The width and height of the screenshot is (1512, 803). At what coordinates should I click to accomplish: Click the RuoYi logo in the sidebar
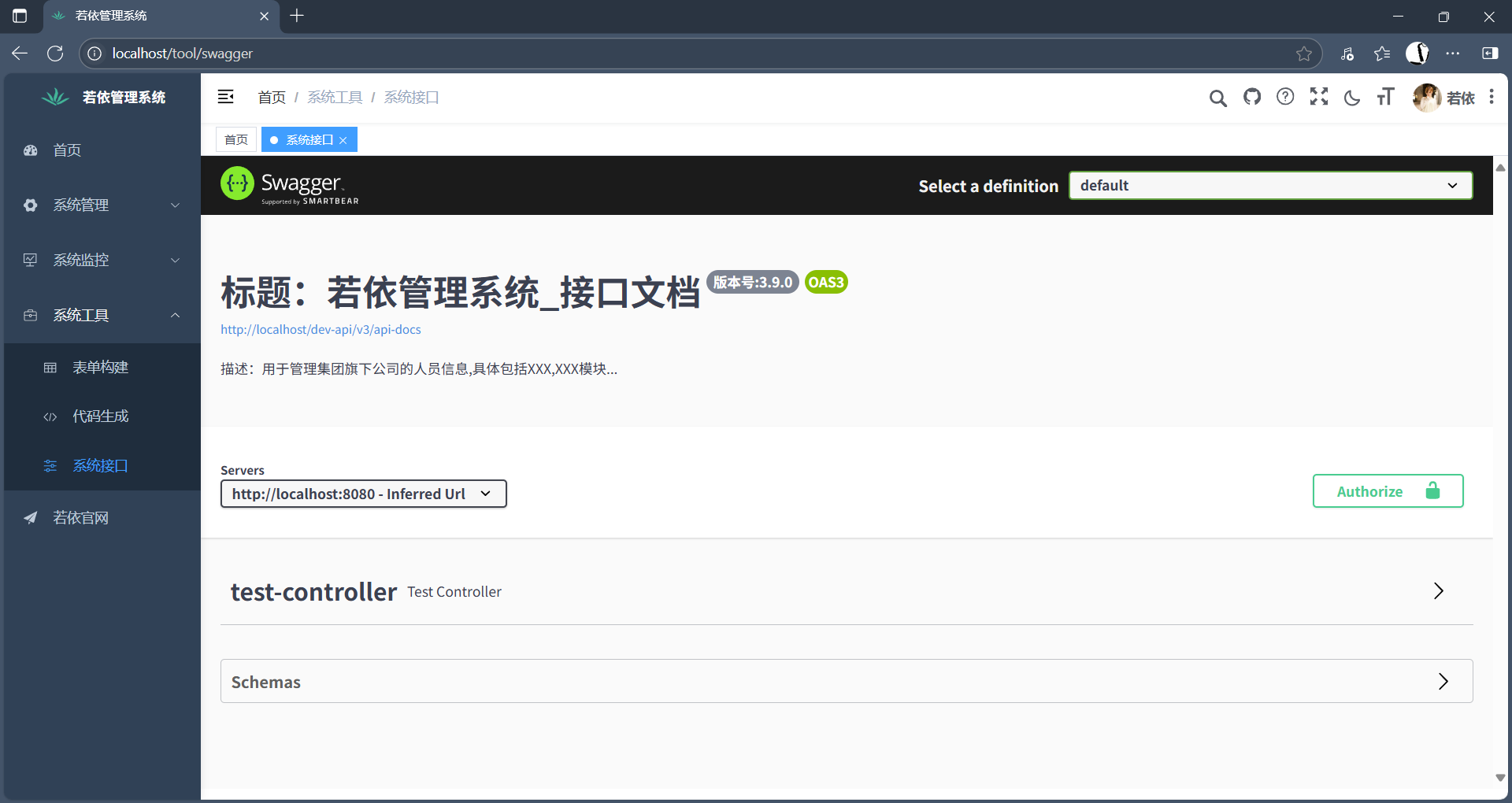pyautogui.click(x=55, y=97)
